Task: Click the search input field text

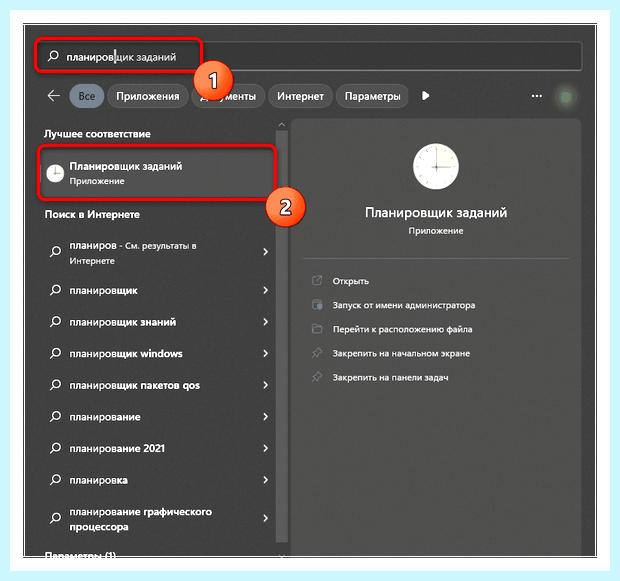Action: coord(121,57)
